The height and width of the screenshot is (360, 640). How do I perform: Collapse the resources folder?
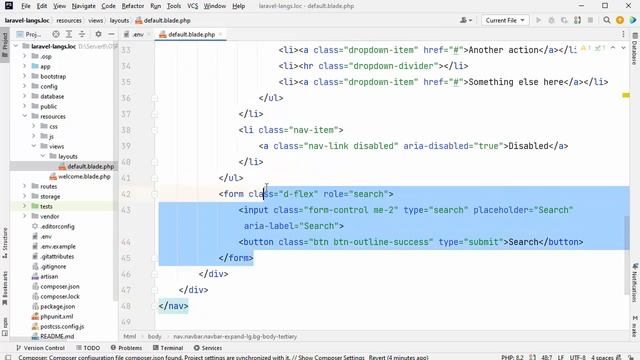pyautogui.click(x=24, y=116)
